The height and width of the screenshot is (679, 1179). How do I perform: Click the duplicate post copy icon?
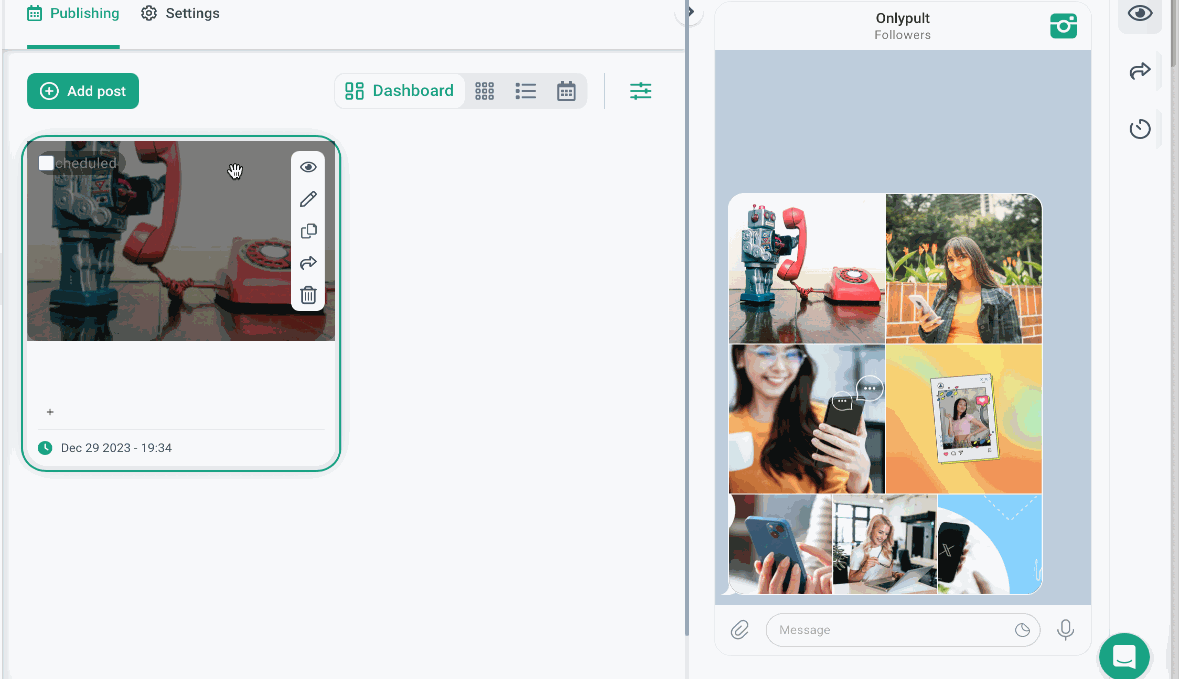[x=308, y=231]
